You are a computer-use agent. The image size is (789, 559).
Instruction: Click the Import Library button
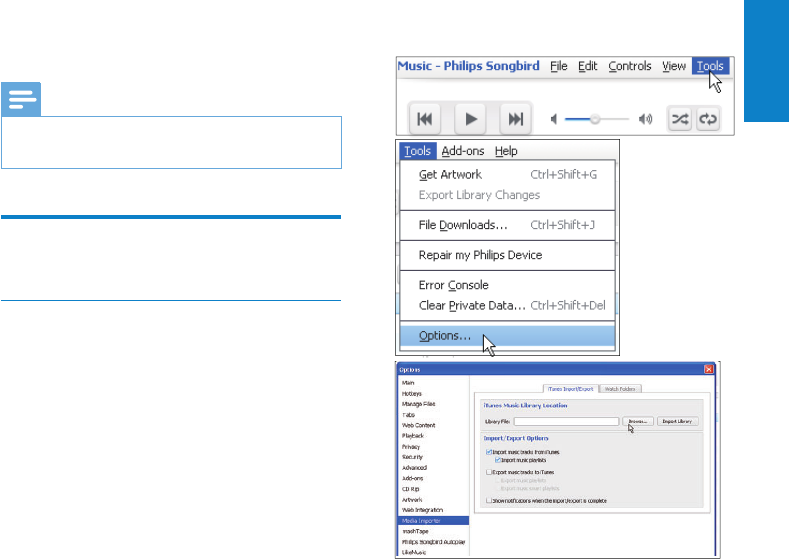(677, 421)
